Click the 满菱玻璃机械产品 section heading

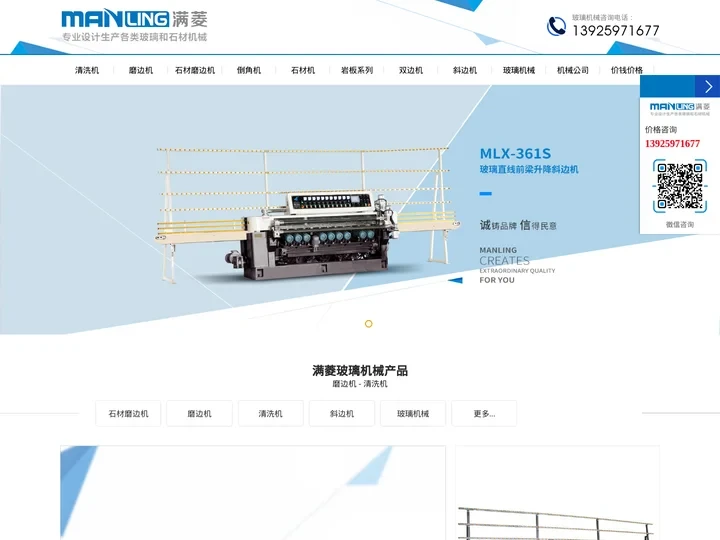(360, 371)
